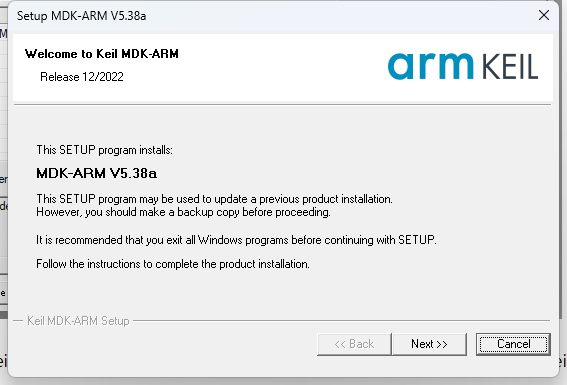Click the blue arm logo
Viewport: 567px width, 385px height.
pos(430,66)
